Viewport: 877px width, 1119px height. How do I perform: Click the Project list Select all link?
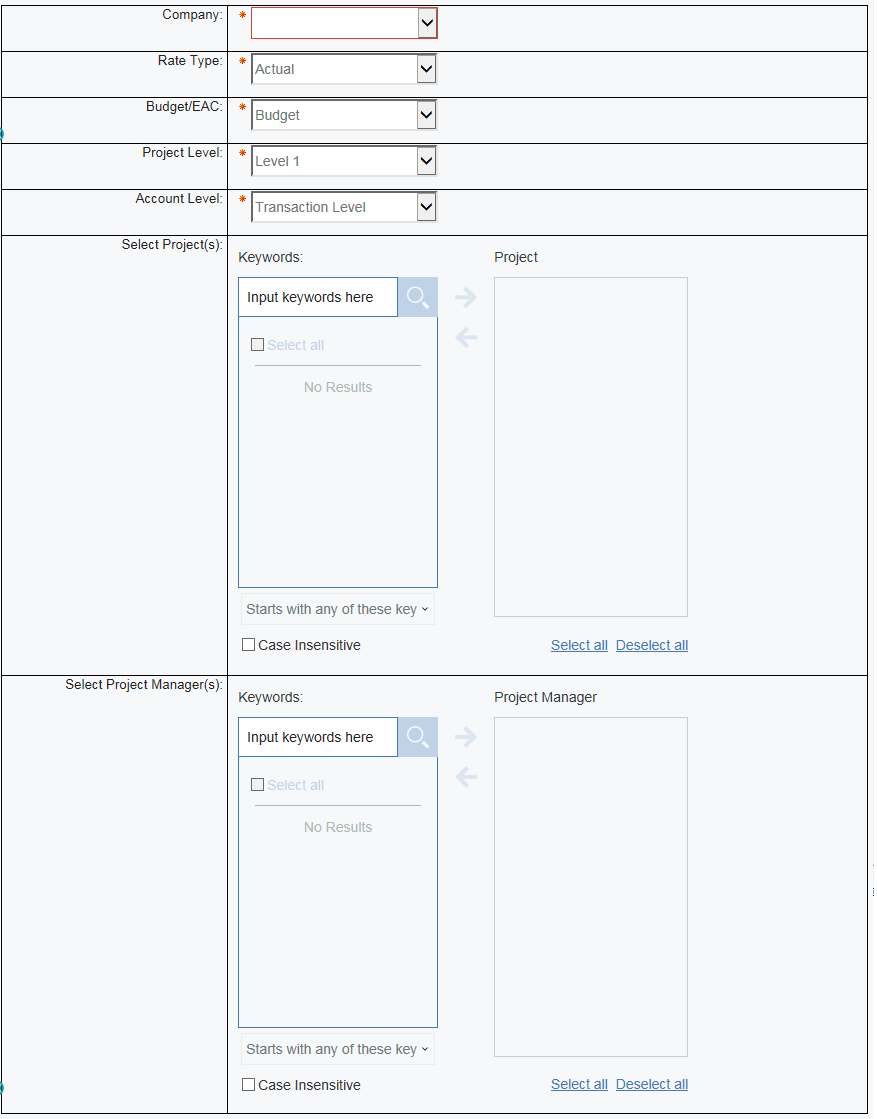(x=579, y=645)
